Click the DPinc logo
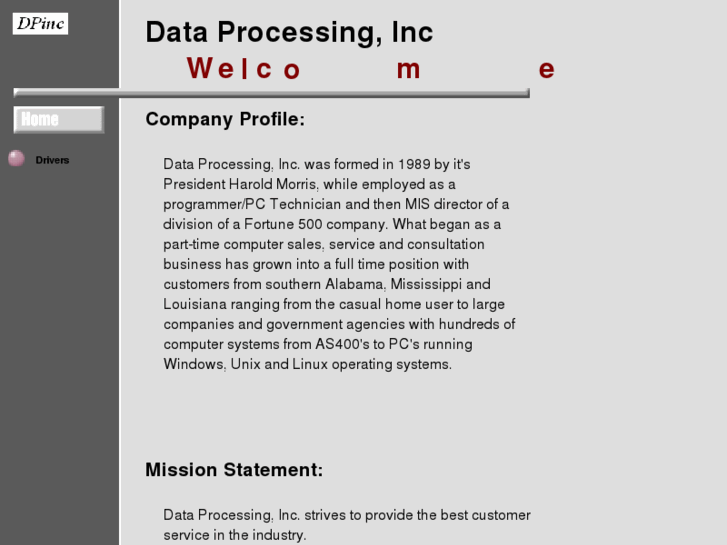 [40, 23]
